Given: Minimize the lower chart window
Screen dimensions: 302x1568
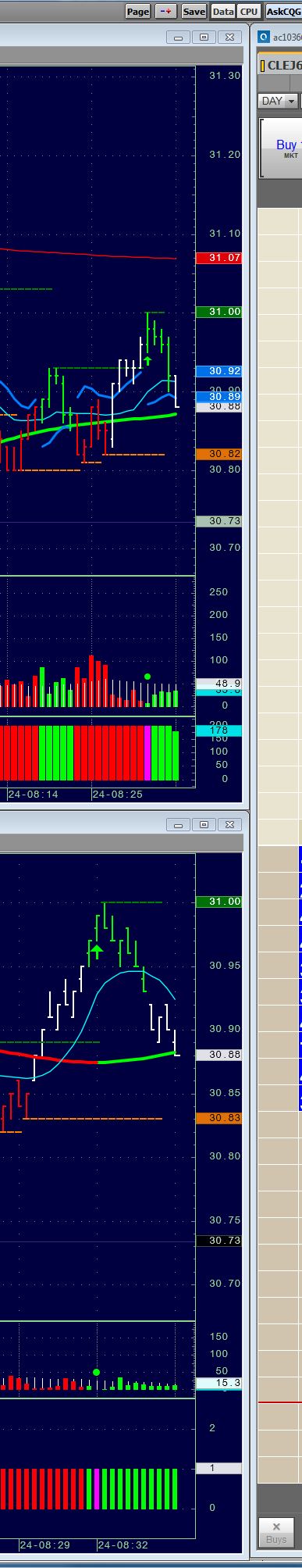Looking at the screenshot, I should click(x=179, y=824).
